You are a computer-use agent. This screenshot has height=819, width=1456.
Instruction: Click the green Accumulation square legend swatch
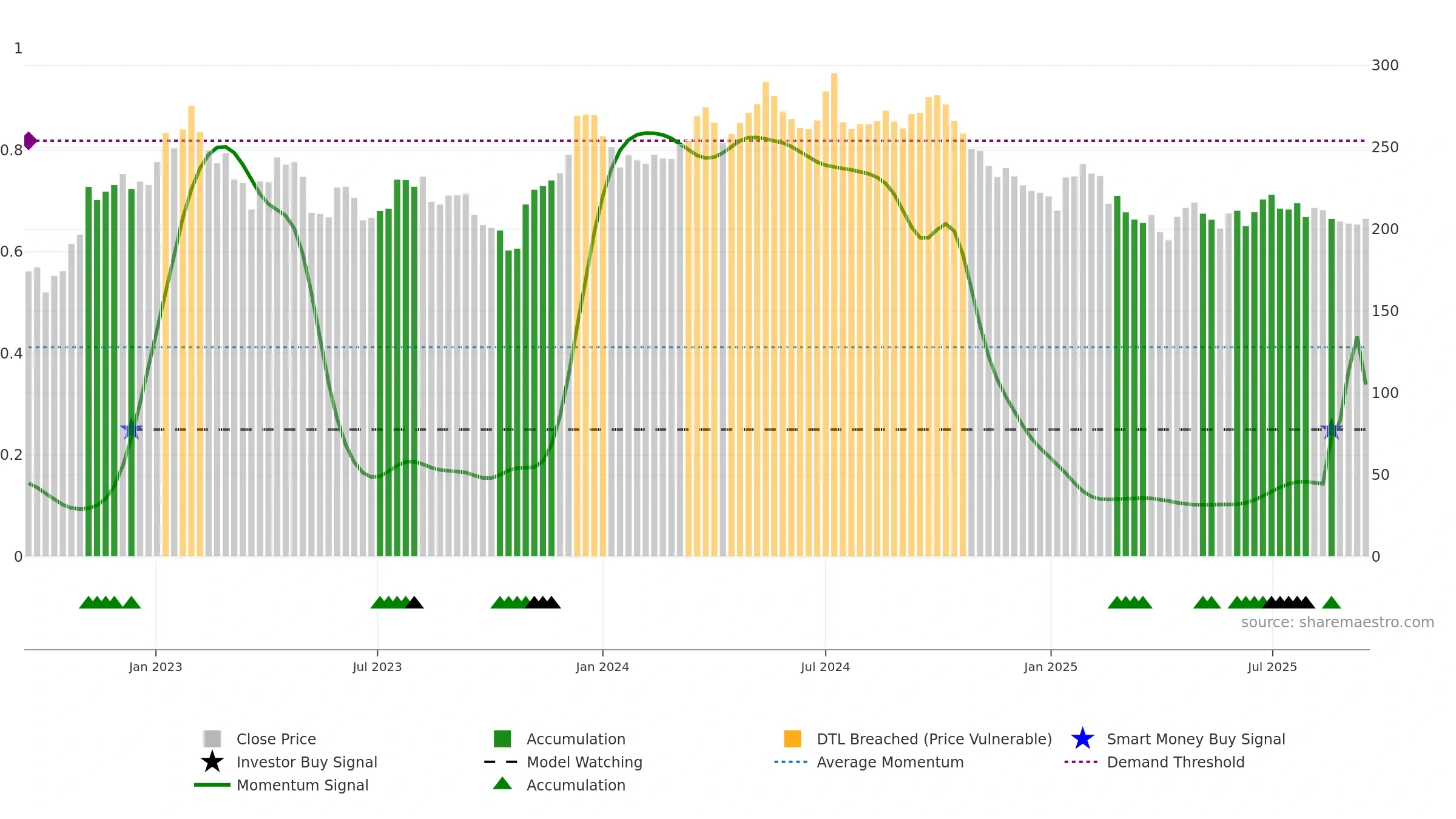(502, 739)
